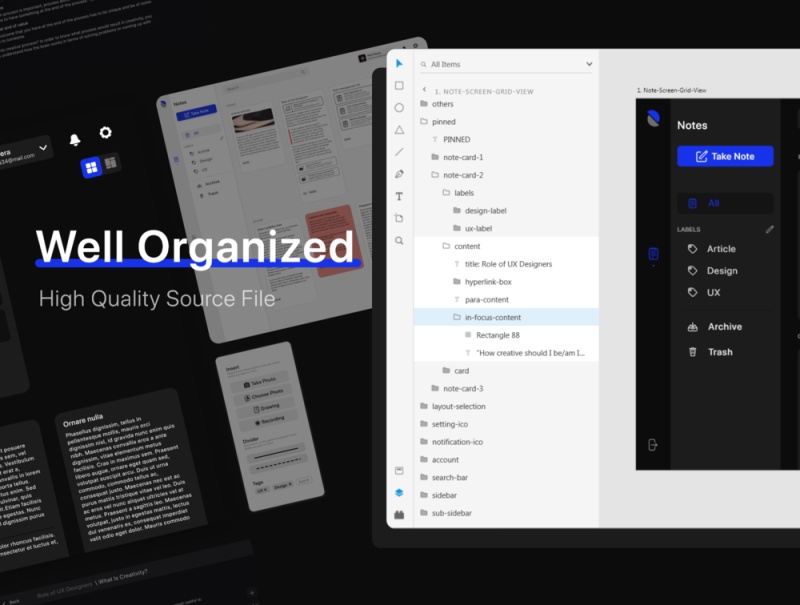Select the Pen tool

coord(399,174)
